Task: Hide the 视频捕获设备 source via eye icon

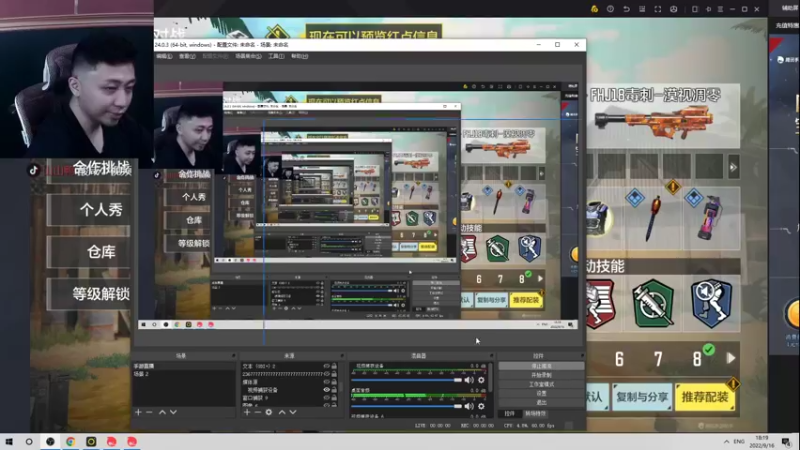Action: click(327, 390)
